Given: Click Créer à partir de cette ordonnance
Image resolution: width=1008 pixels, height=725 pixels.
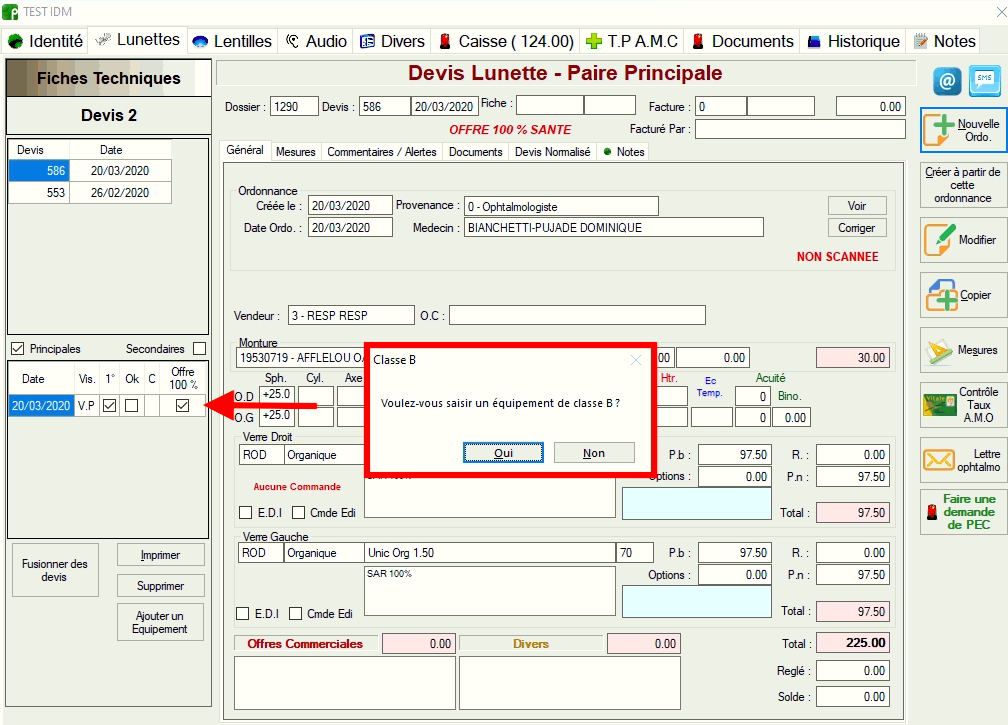Looking at the screenshot, I should click(963, 185).
